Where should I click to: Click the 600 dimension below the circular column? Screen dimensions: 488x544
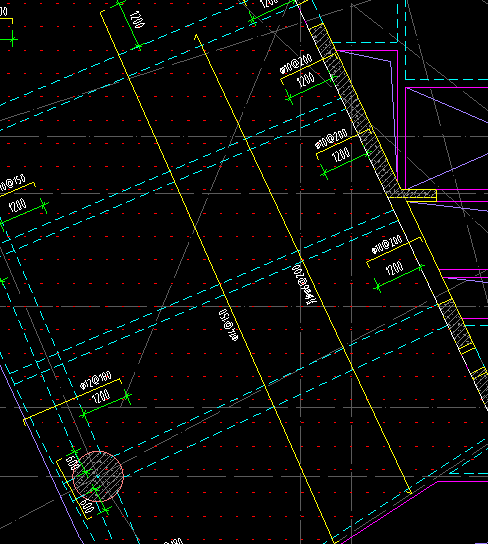pyautogui.click(x=87, y=506)
